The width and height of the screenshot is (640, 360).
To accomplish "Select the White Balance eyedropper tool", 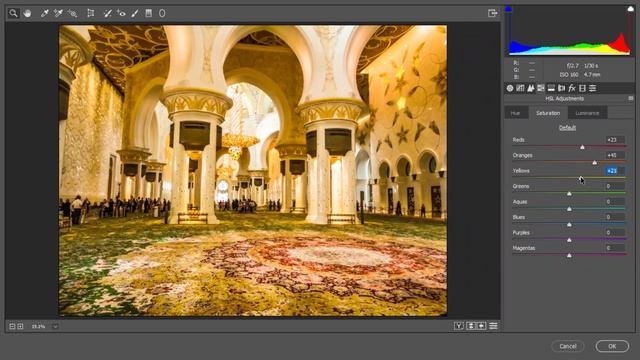I will (x=44, y=13).
